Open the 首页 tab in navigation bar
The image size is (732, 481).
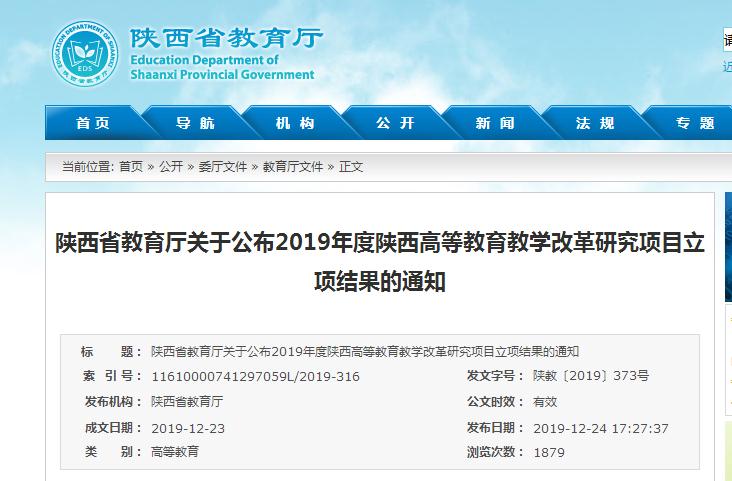[93, 123]
